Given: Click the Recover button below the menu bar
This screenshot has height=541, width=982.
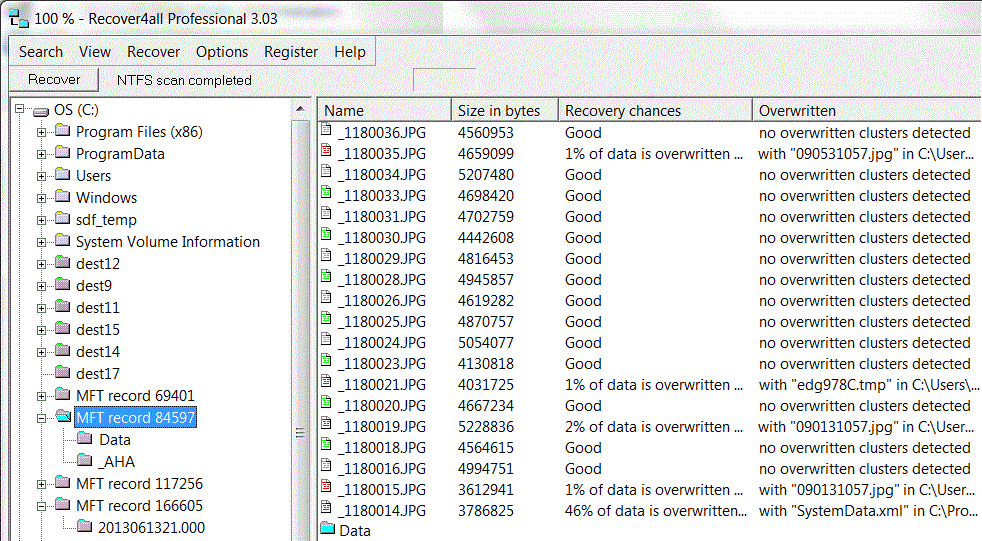Looking at the screenshot, I should click(x=54, y=80).
